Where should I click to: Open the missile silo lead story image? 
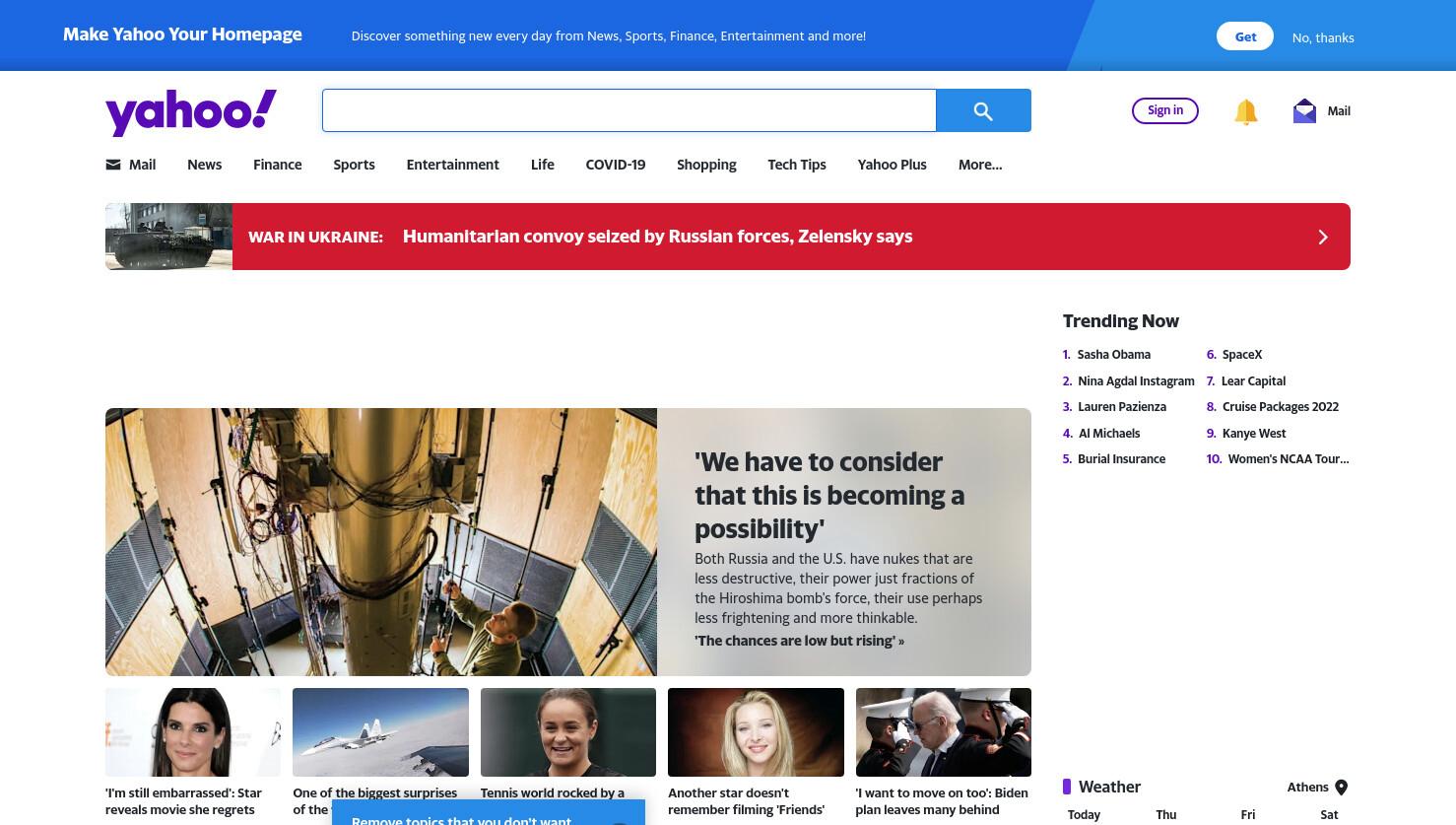click(381, 542)
